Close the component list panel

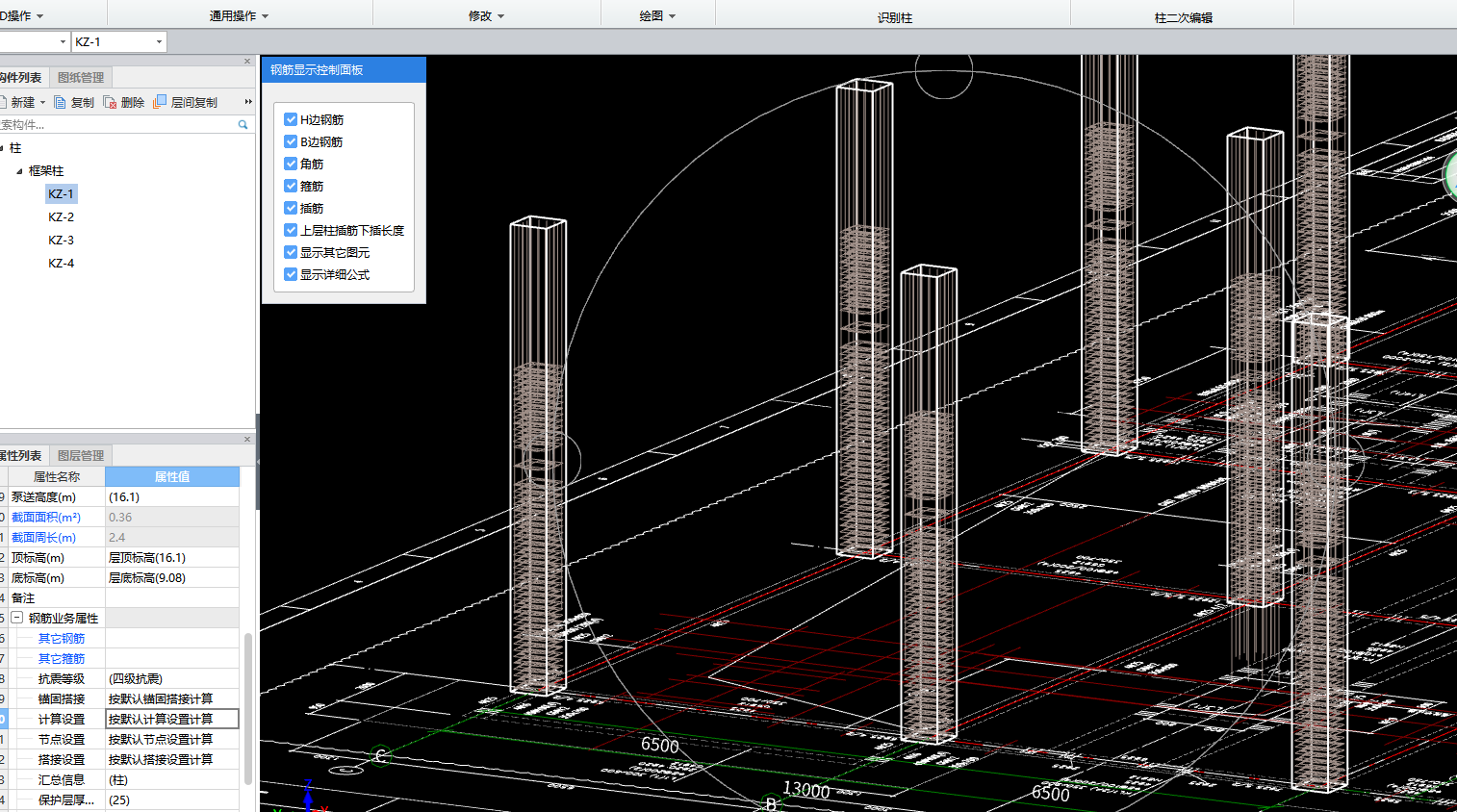coord(247,62)
